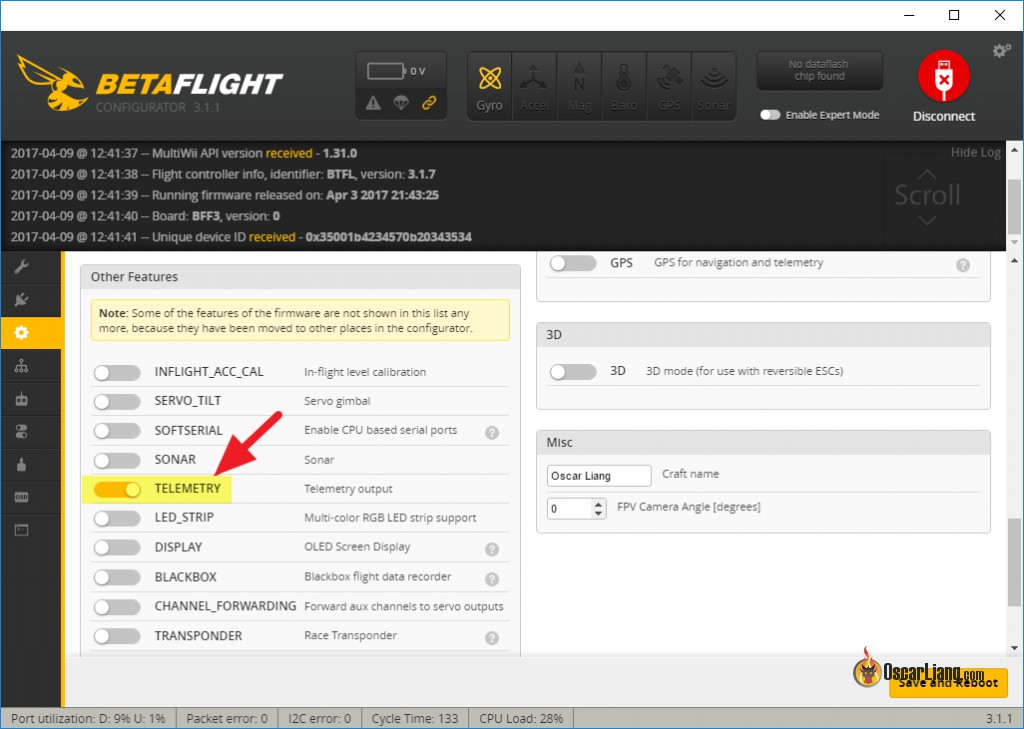Click the 'CPU Load: 28%' status text
The height and width of the screenshot is (729, 1024).
(x=520, y=719)
